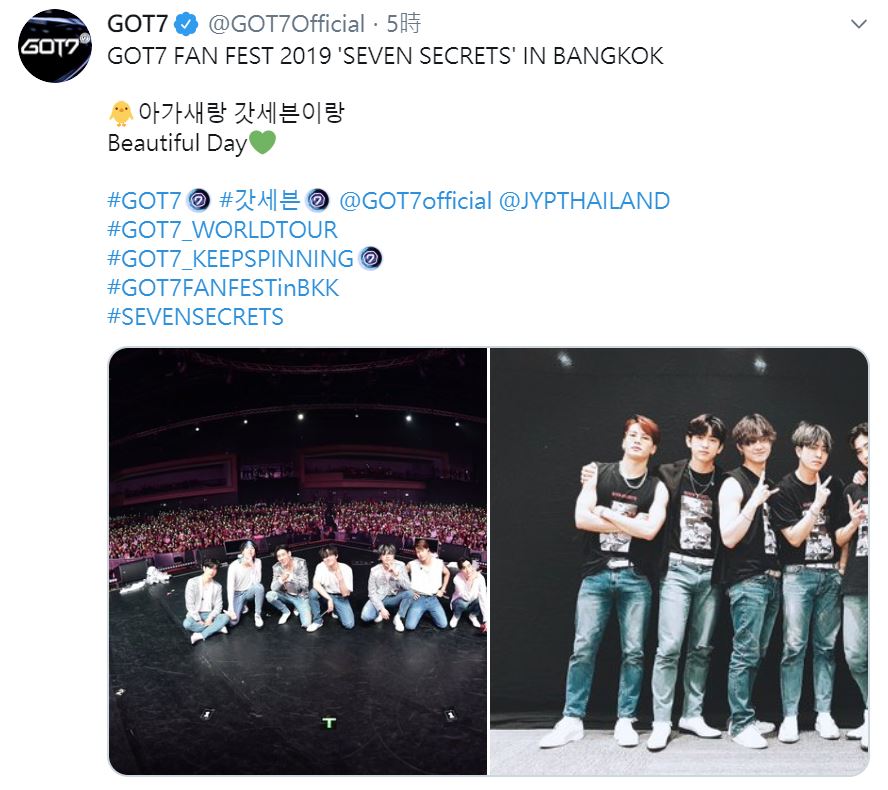This screenshot has height=790, width=888.
Task: Open the #GOT7 hashtag
Action: (x=144, y=201)
